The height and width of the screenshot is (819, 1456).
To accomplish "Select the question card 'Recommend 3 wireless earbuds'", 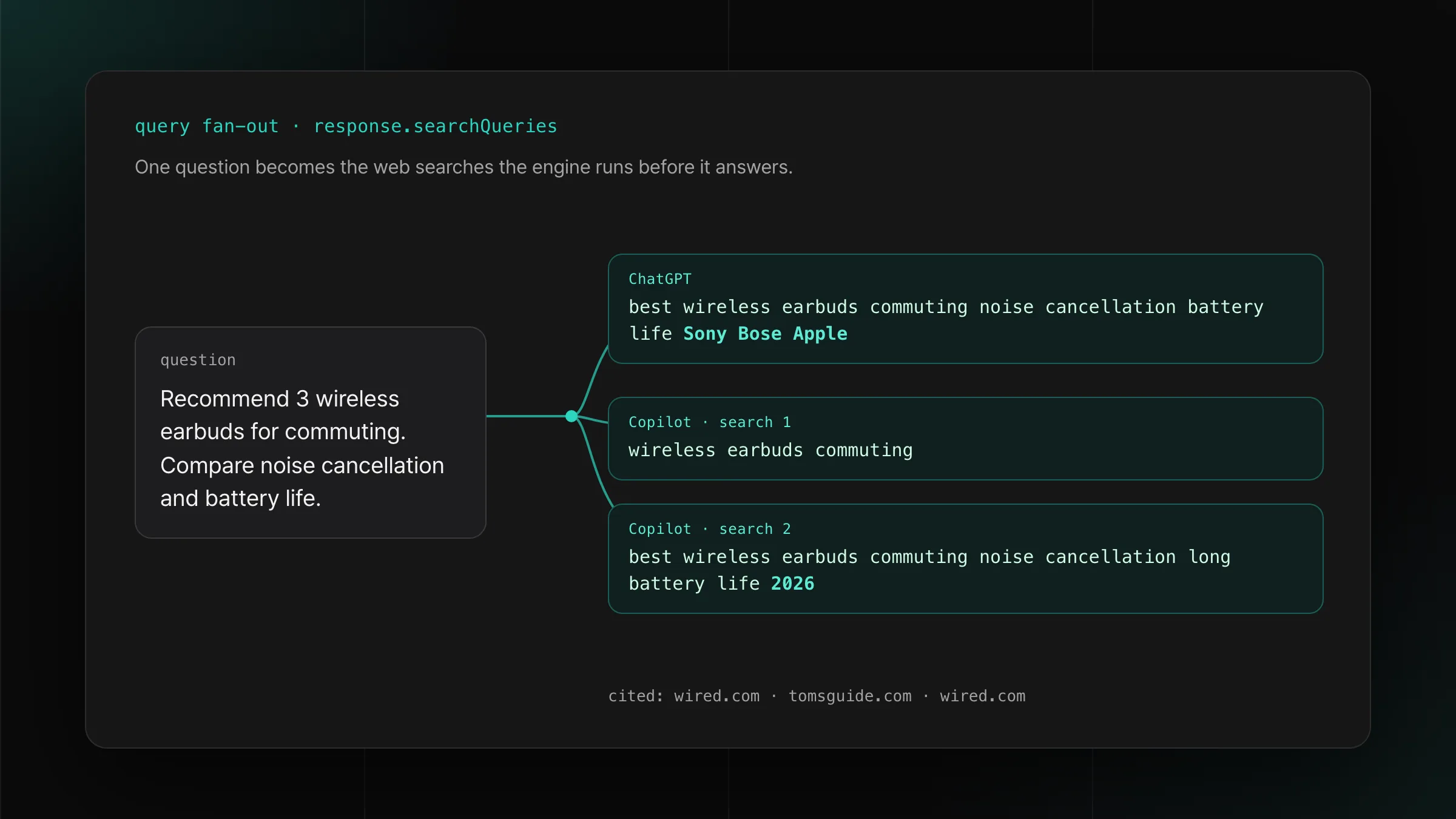I will [311, 433].
